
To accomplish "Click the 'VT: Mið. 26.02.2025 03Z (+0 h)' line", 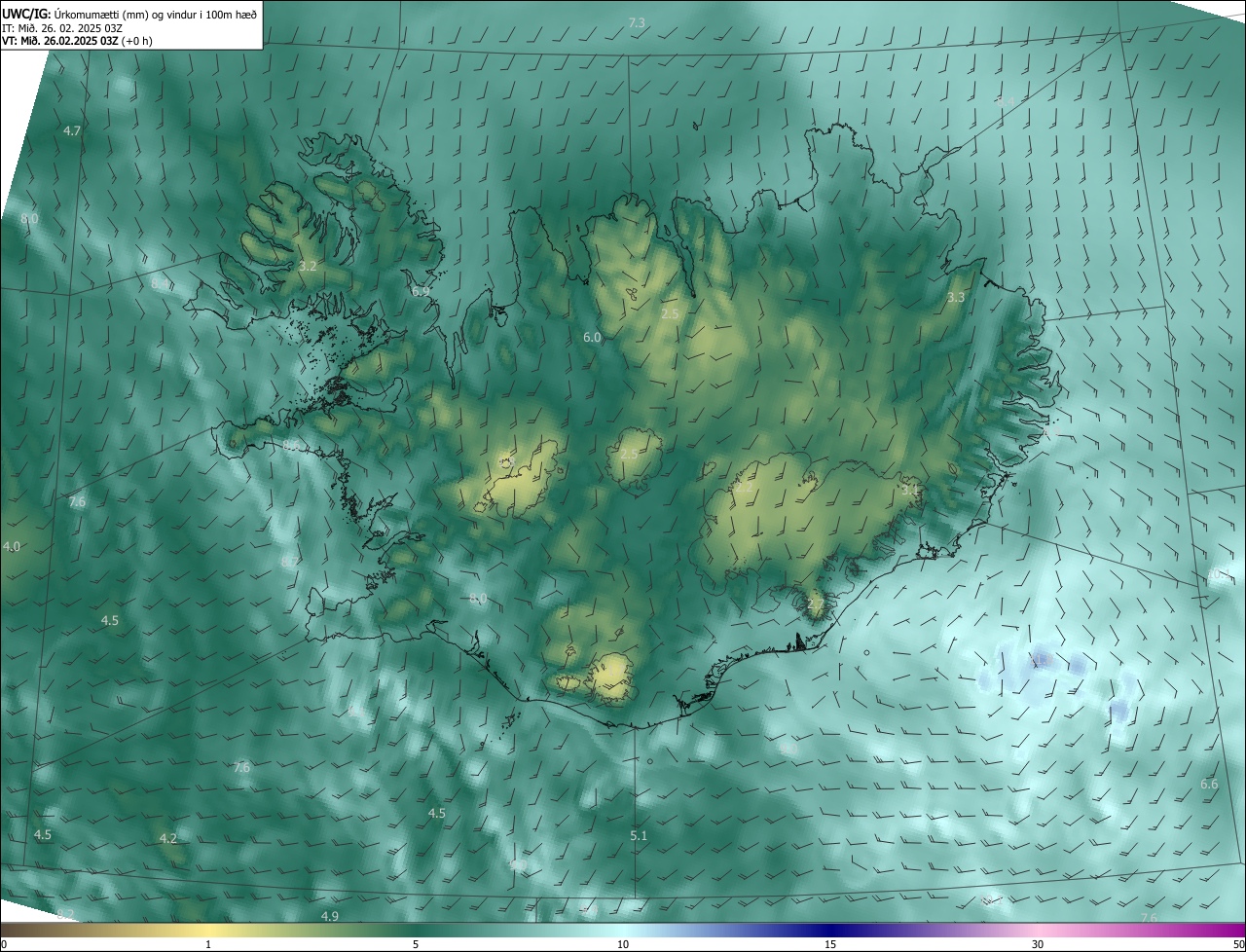I will click(x=77, y=41).
